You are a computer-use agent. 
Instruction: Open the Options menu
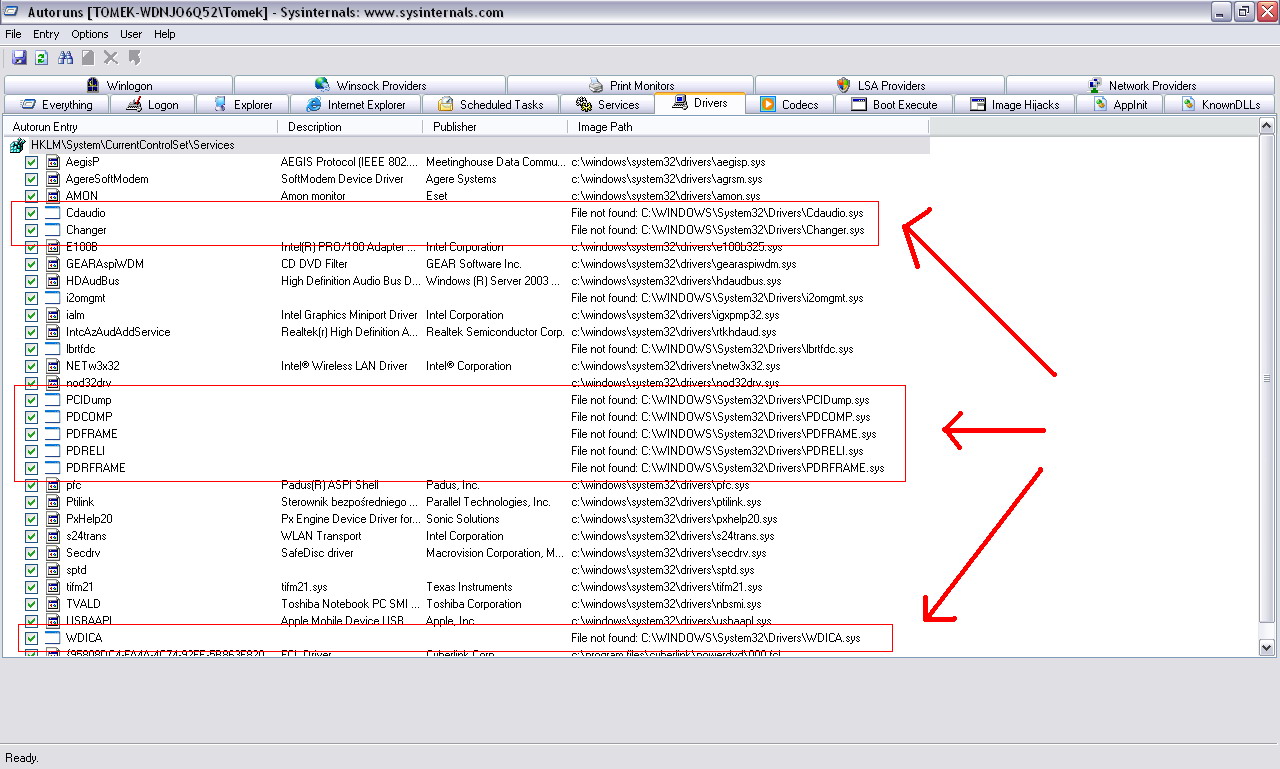tap(90, 34)
